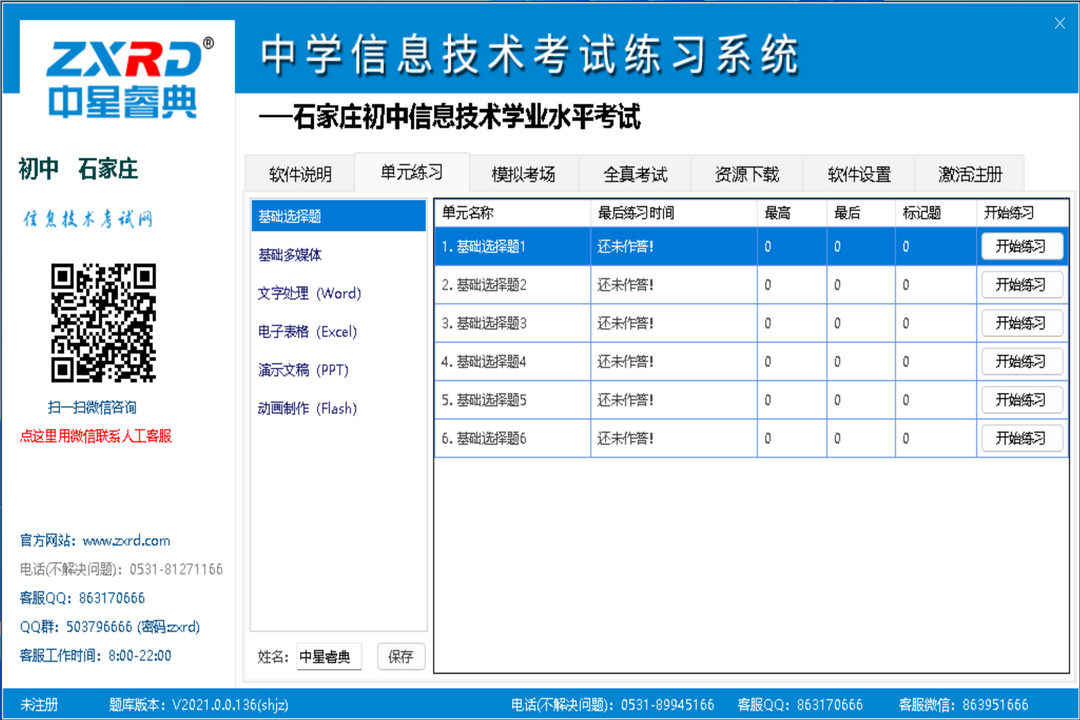Save the name with 保存 button

[400, 657]
